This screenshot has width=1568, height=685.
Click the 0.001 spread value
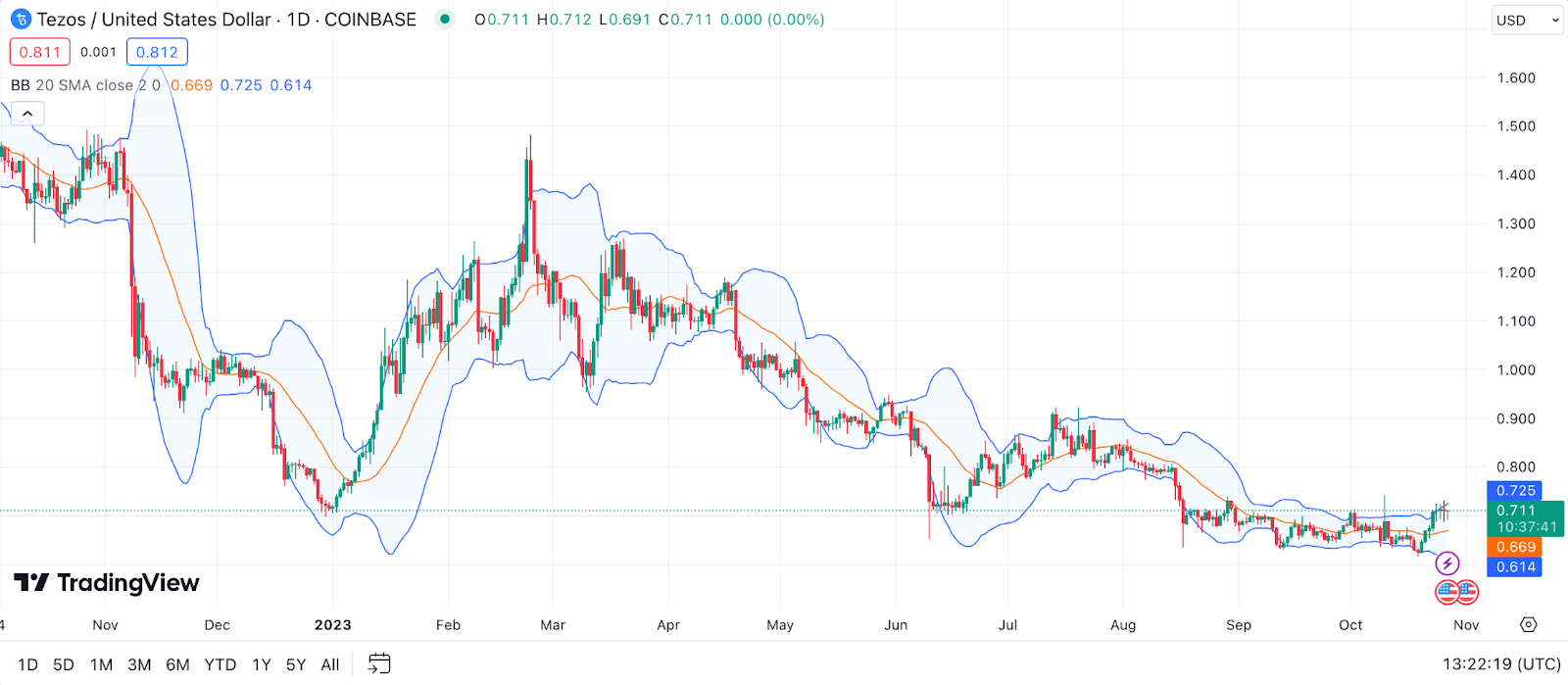point(98,52)
